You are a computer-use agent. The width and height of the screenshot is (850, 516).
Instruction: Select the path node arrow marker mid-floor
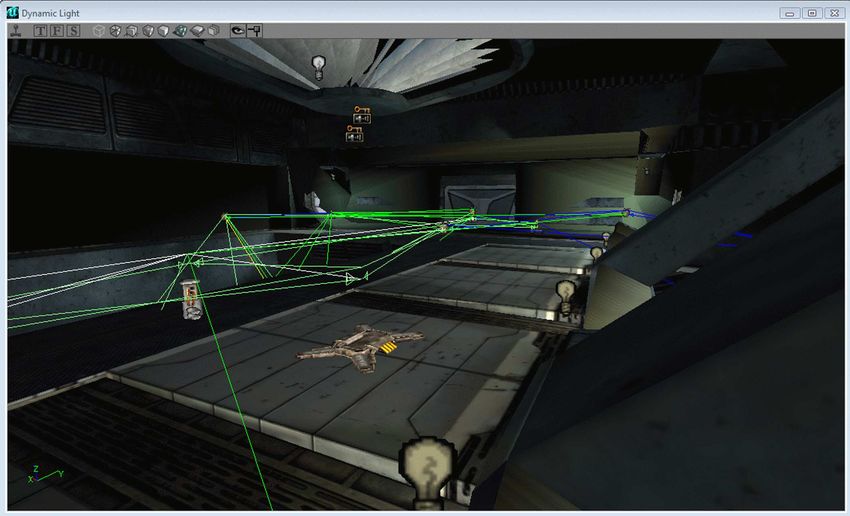[356, 278]
